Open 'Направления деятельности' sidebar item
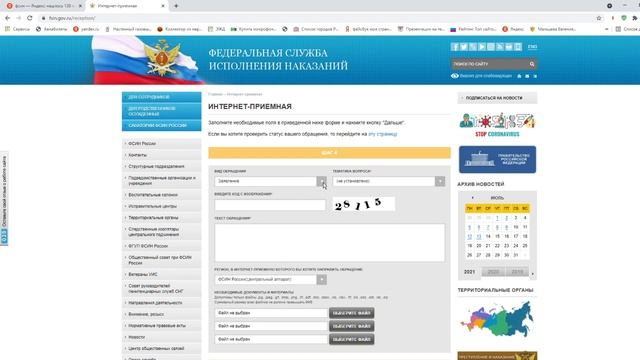This screenshot has width=640, height=360. [162, 303]
